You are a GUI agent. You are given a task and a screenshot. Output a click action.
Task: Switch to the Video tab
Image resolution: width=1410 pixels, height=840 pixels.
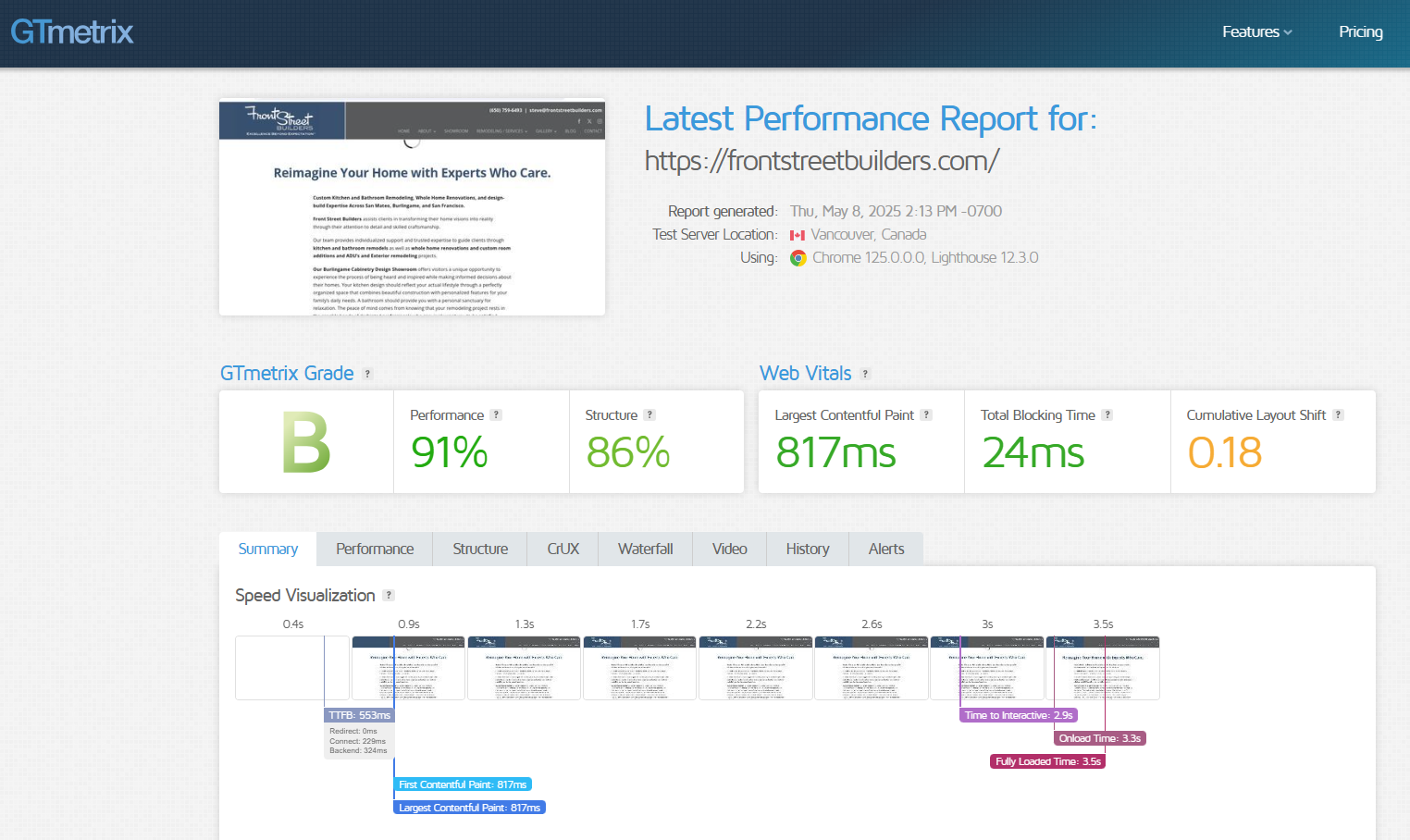point(729,550)
